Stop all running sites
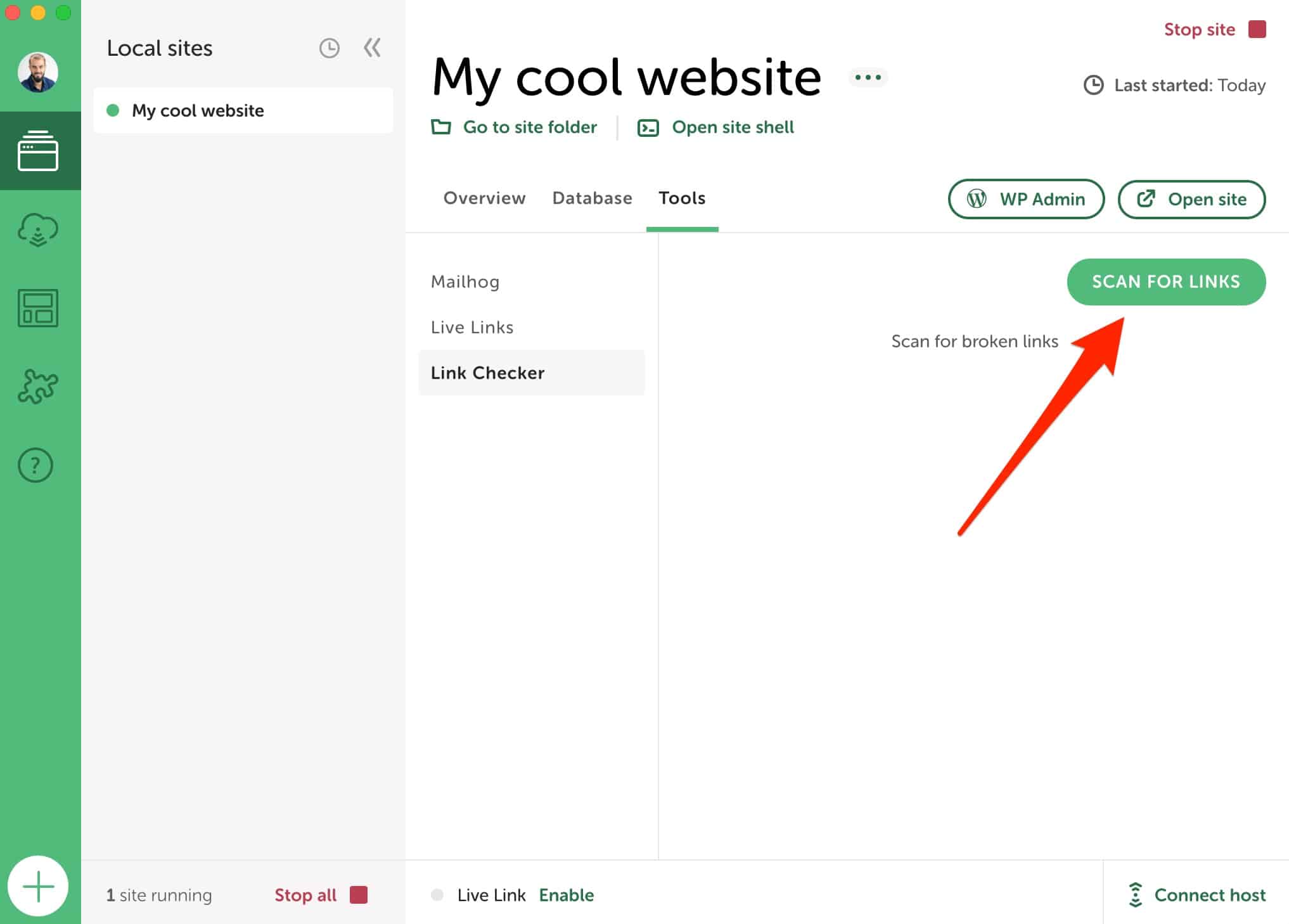This screenshot has height=924, width=1289. [305, 895]
